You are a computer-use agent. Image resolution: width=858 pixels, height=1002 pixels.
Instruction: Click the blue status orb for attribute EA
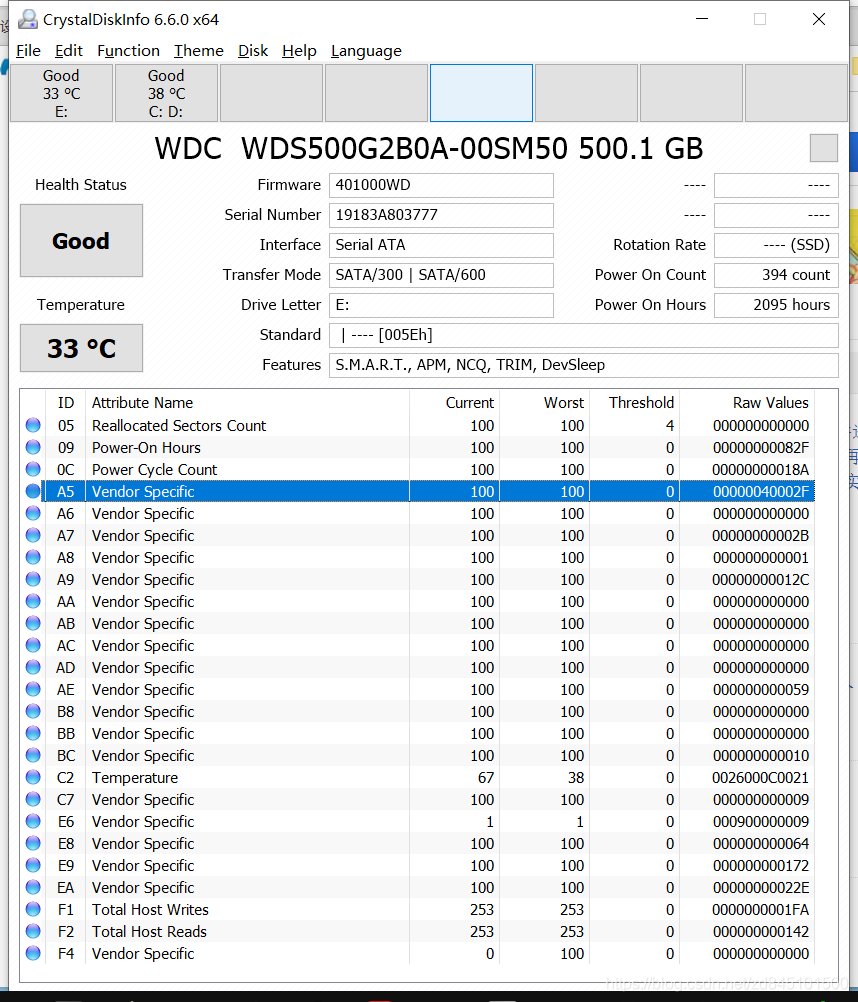point(33,887)
